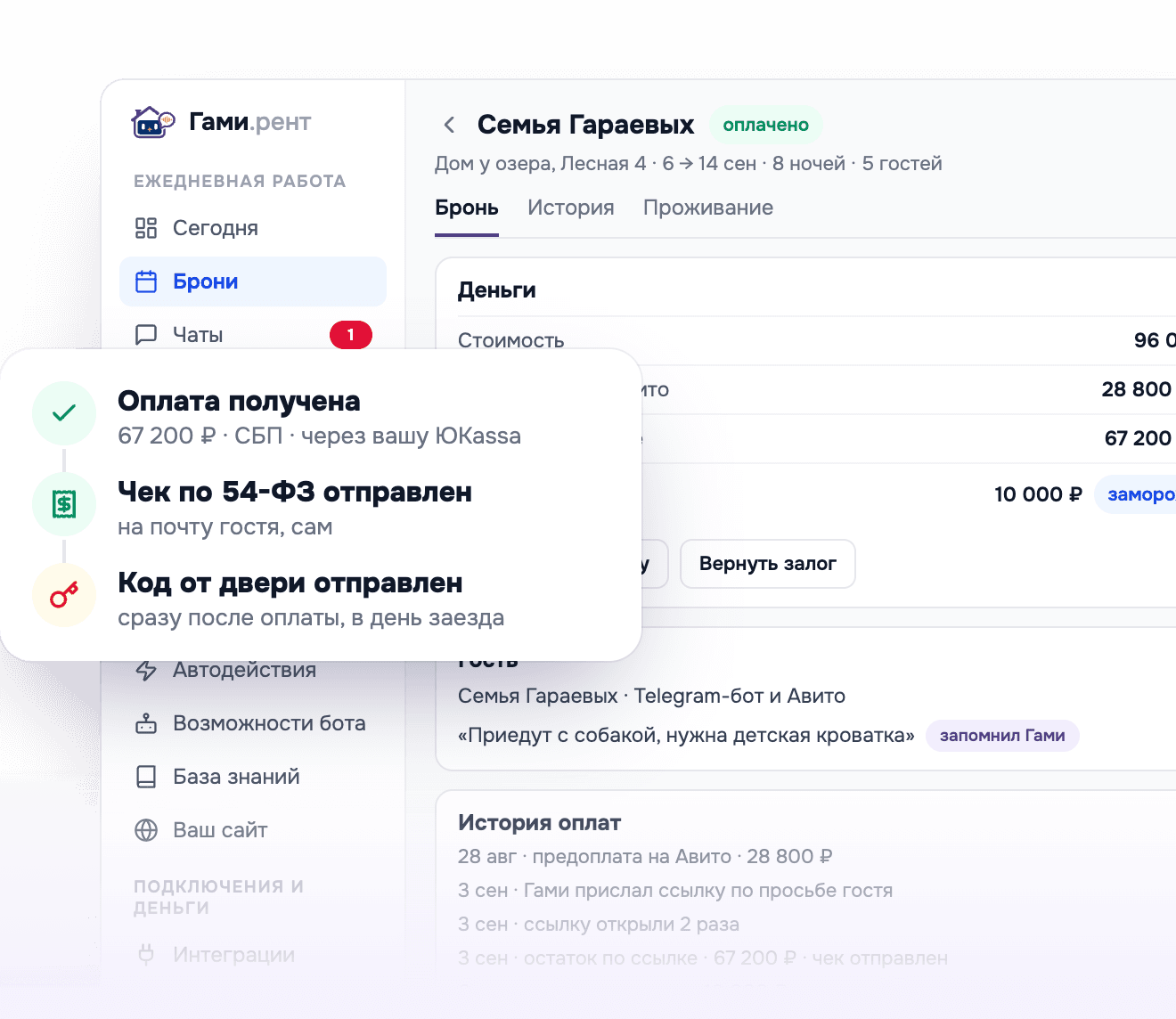1176x1019 pixels.
Task: Click the заморожен deposit status badge
Action: point(1136,494)
